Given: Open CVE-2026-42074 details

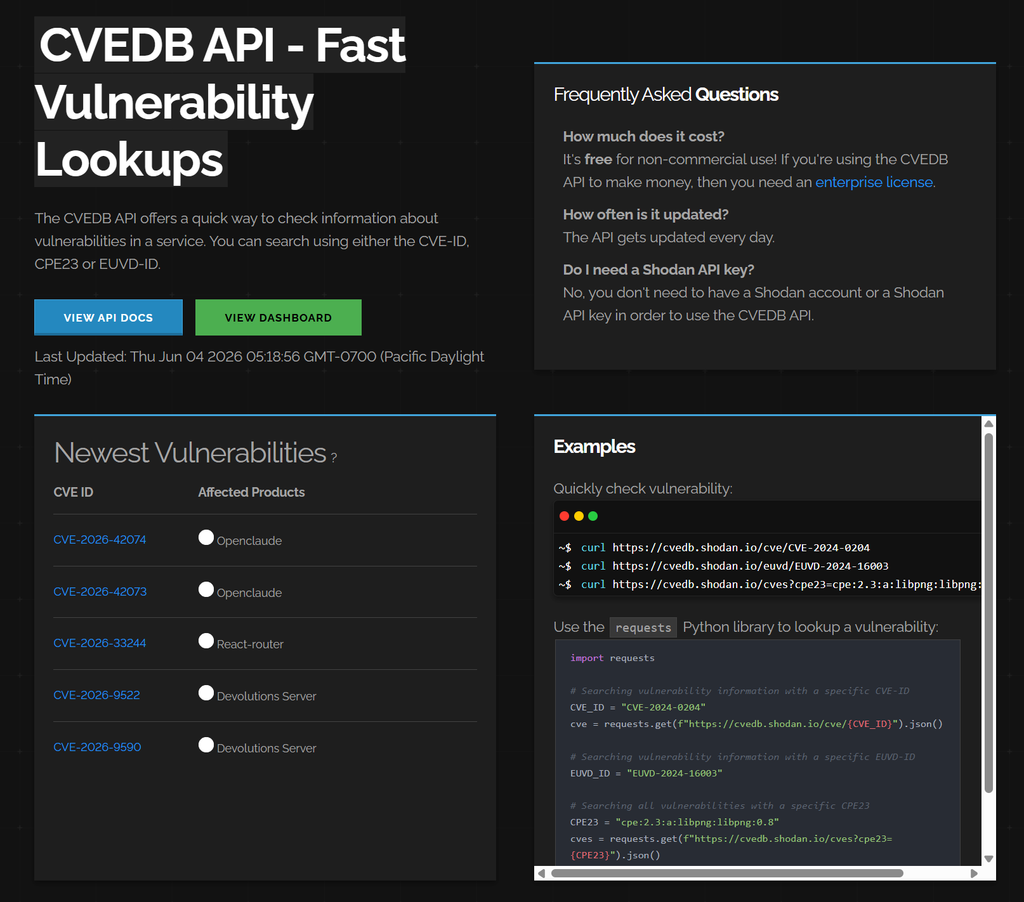Looking at the screenshot, I should coord(100,540).
